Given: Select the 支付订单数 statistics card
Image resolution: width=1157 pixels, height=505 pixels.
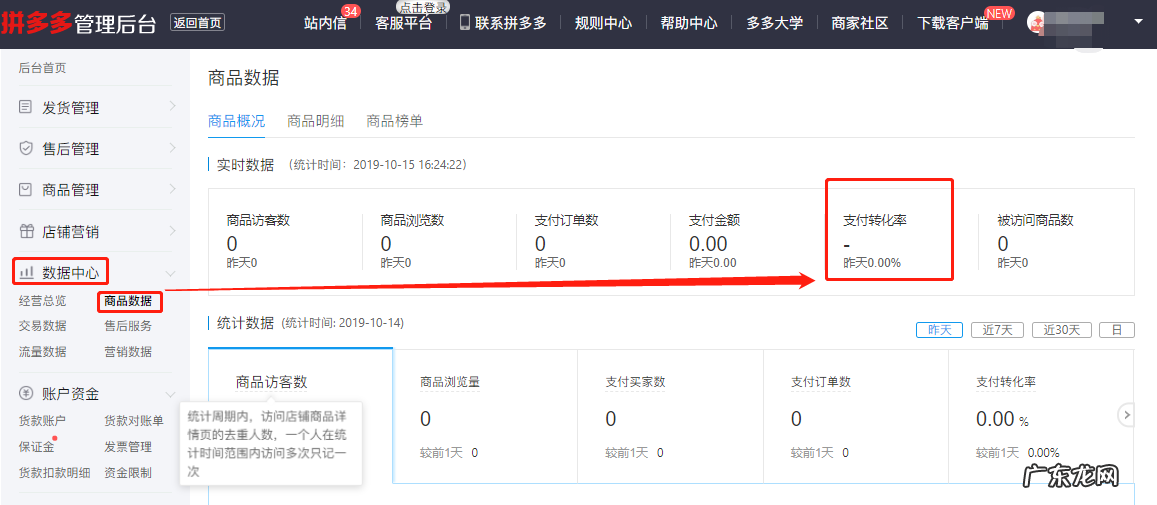Looking at the screenshot, I should (x=855, y=416).
